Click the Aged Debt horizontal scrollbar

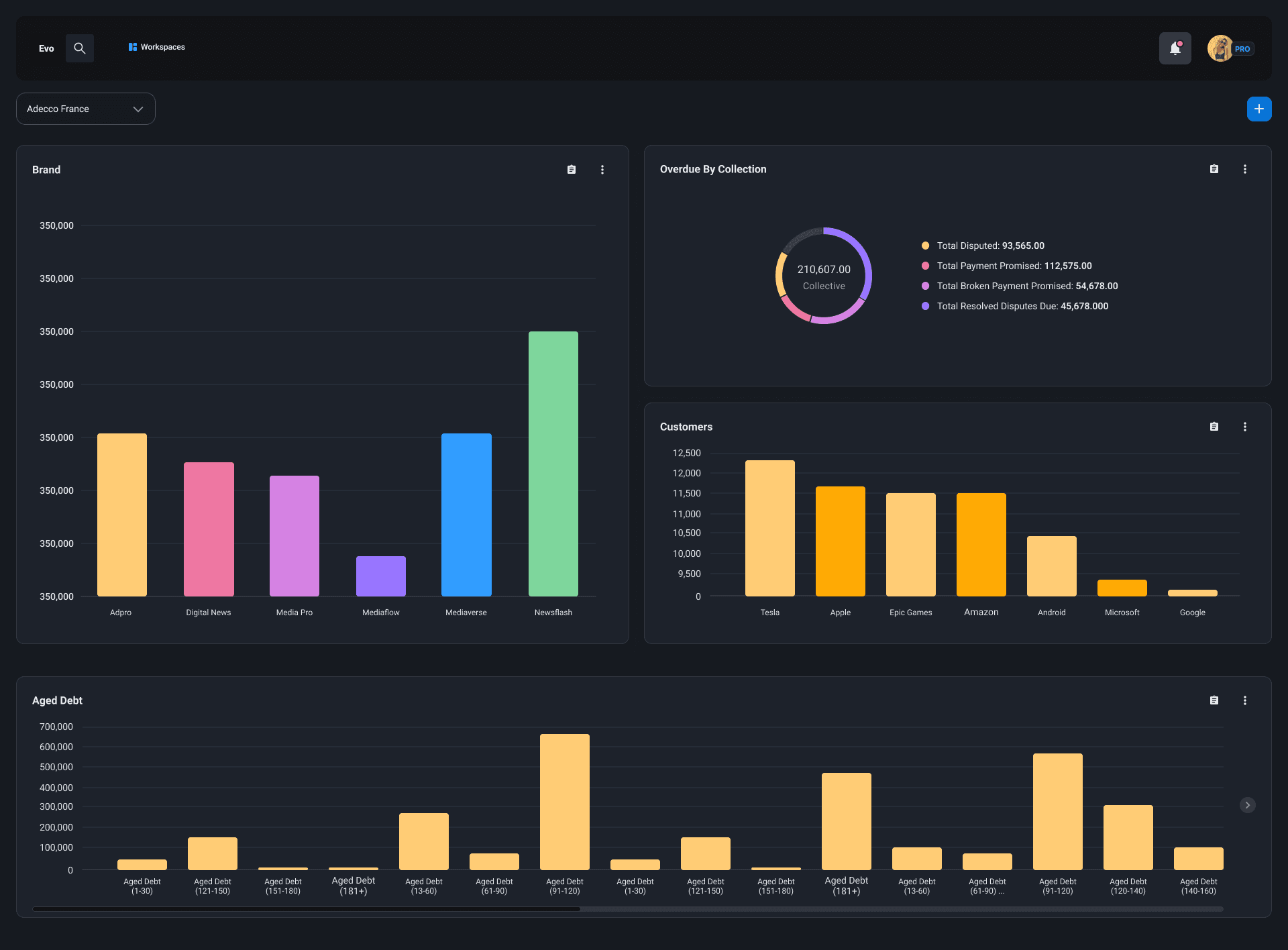(306, 909)
